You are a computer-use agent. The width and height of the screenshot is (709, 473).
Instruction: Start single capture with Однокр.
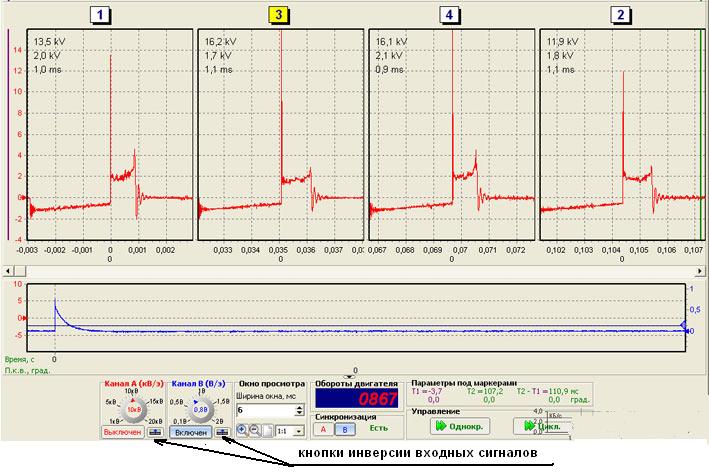pyautogui.click(x=459, y=426)
